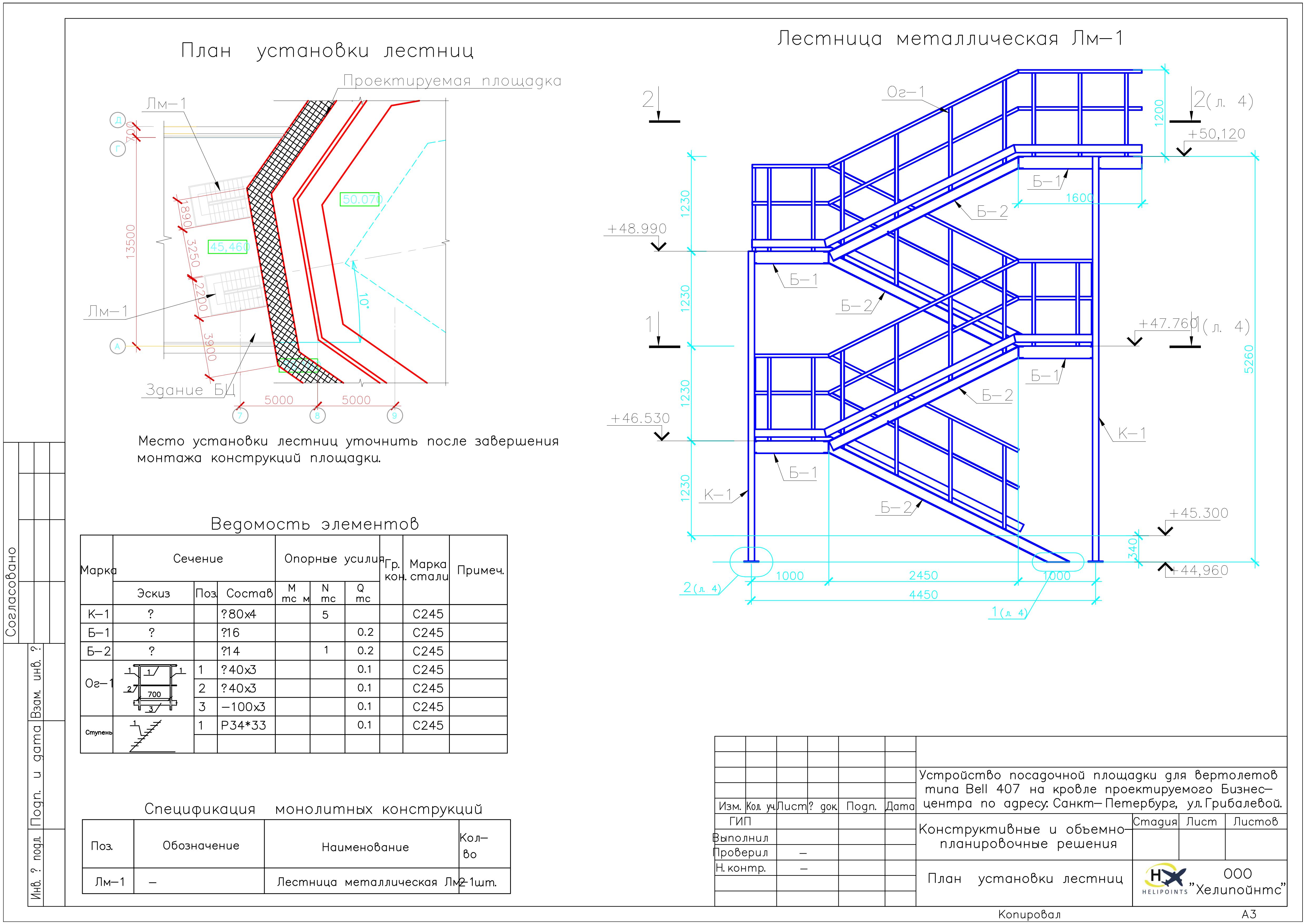Image resolution: width=1307 pixels, height=924 pixels.
Task: Click the green-boxed level '45,460'
Action: pyautogui.click(x=228, y=247)
